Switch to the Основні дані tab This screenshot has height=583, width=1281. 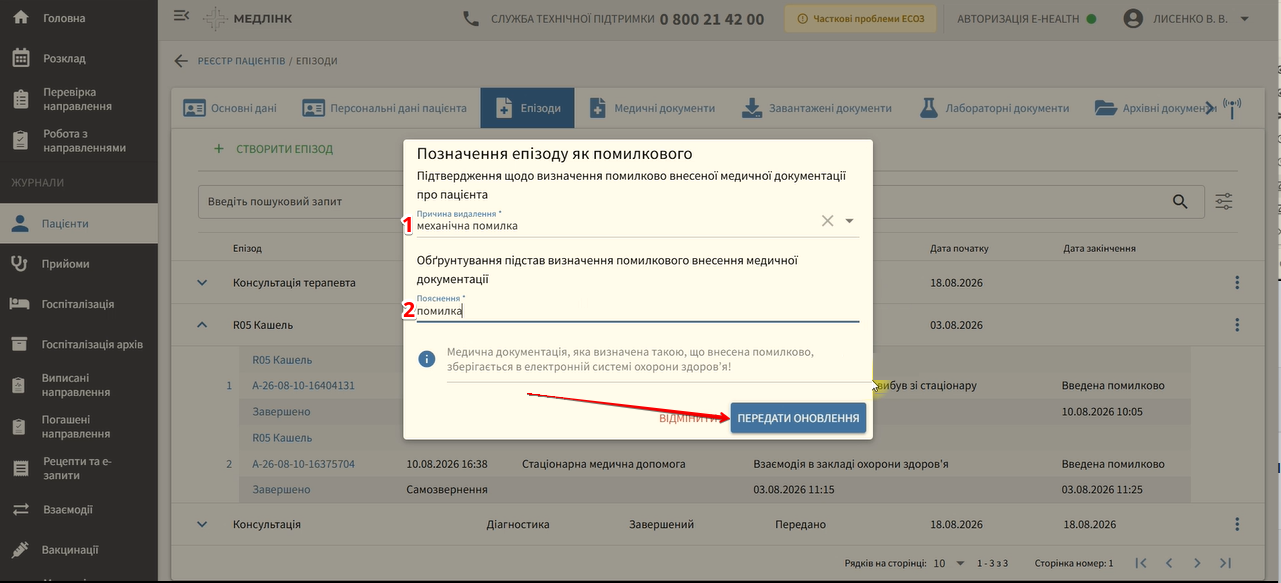(229, 108)
